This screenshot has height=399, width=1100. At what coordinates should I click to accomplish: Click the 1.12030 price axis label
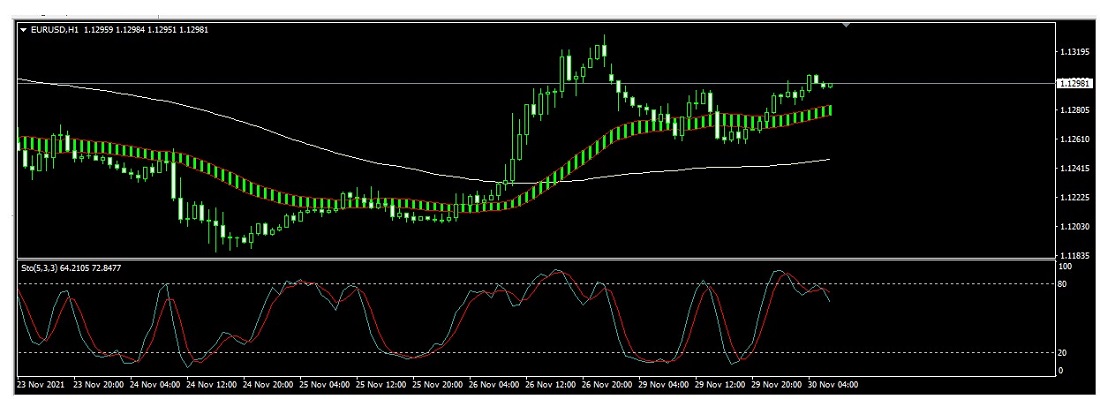[x=1074, y=226]
